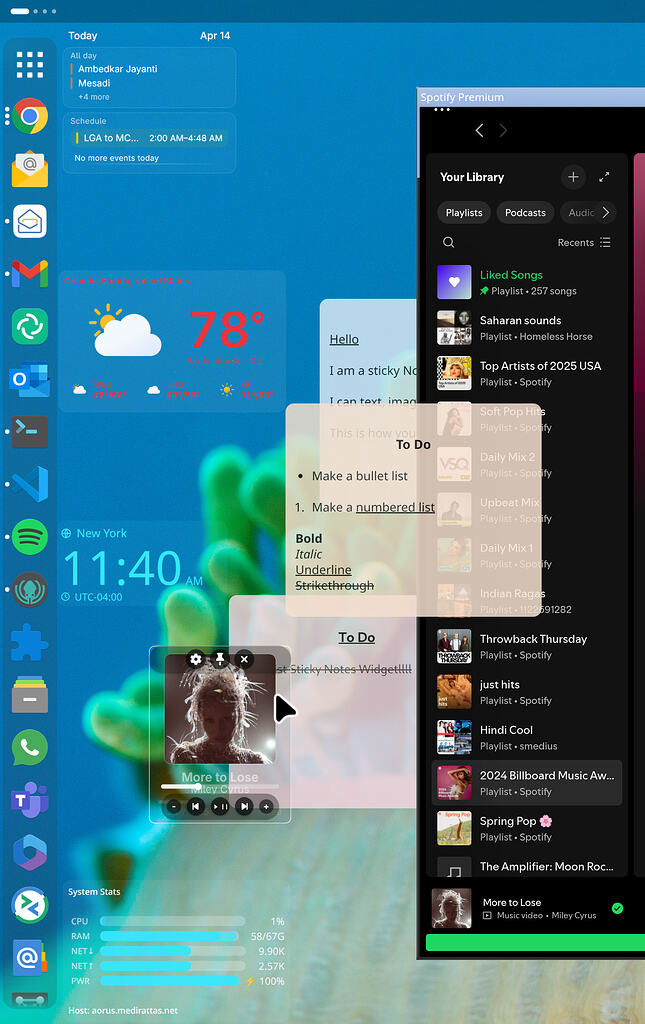
Task: Open Spotify from the dock
Action: pos(30,537)
